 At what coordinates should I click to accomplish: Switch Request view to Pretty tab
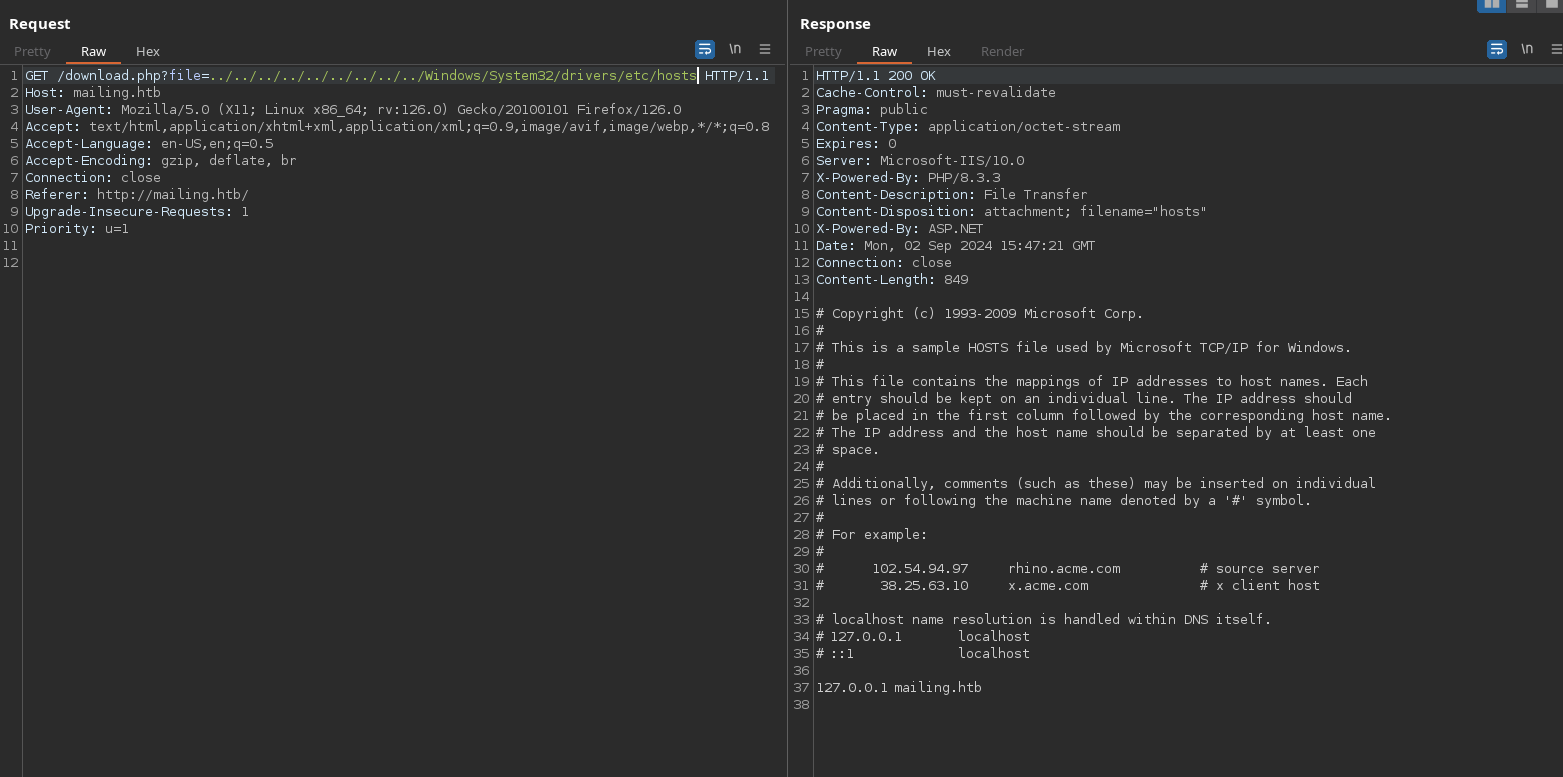click(32, 51)
